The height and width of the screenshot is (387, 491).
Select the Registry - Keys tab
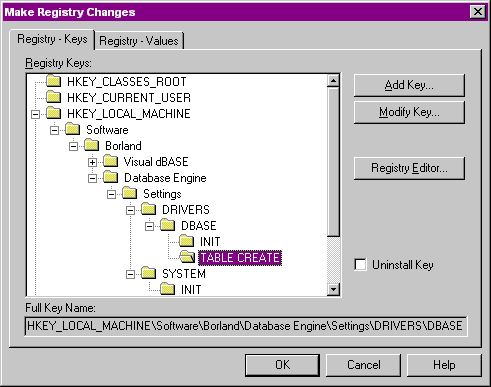[52, 39]
